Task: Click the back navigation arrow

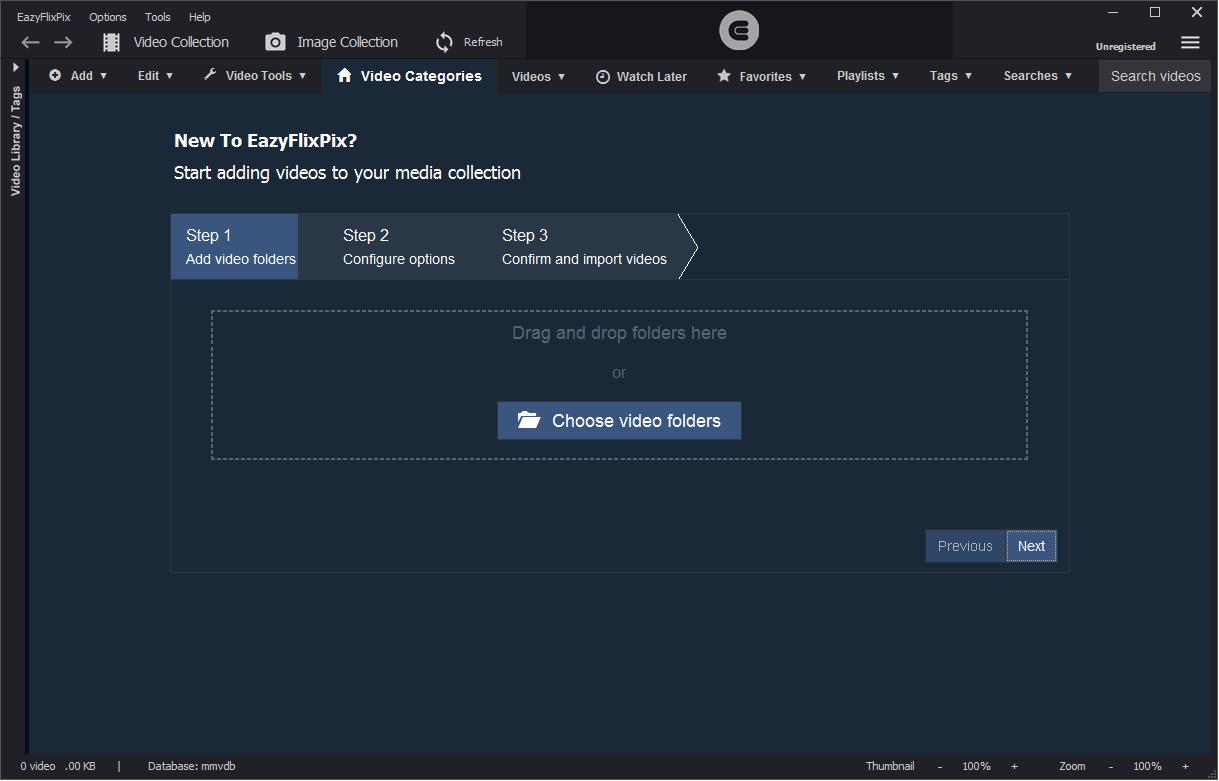Action: tap(31, 42)
